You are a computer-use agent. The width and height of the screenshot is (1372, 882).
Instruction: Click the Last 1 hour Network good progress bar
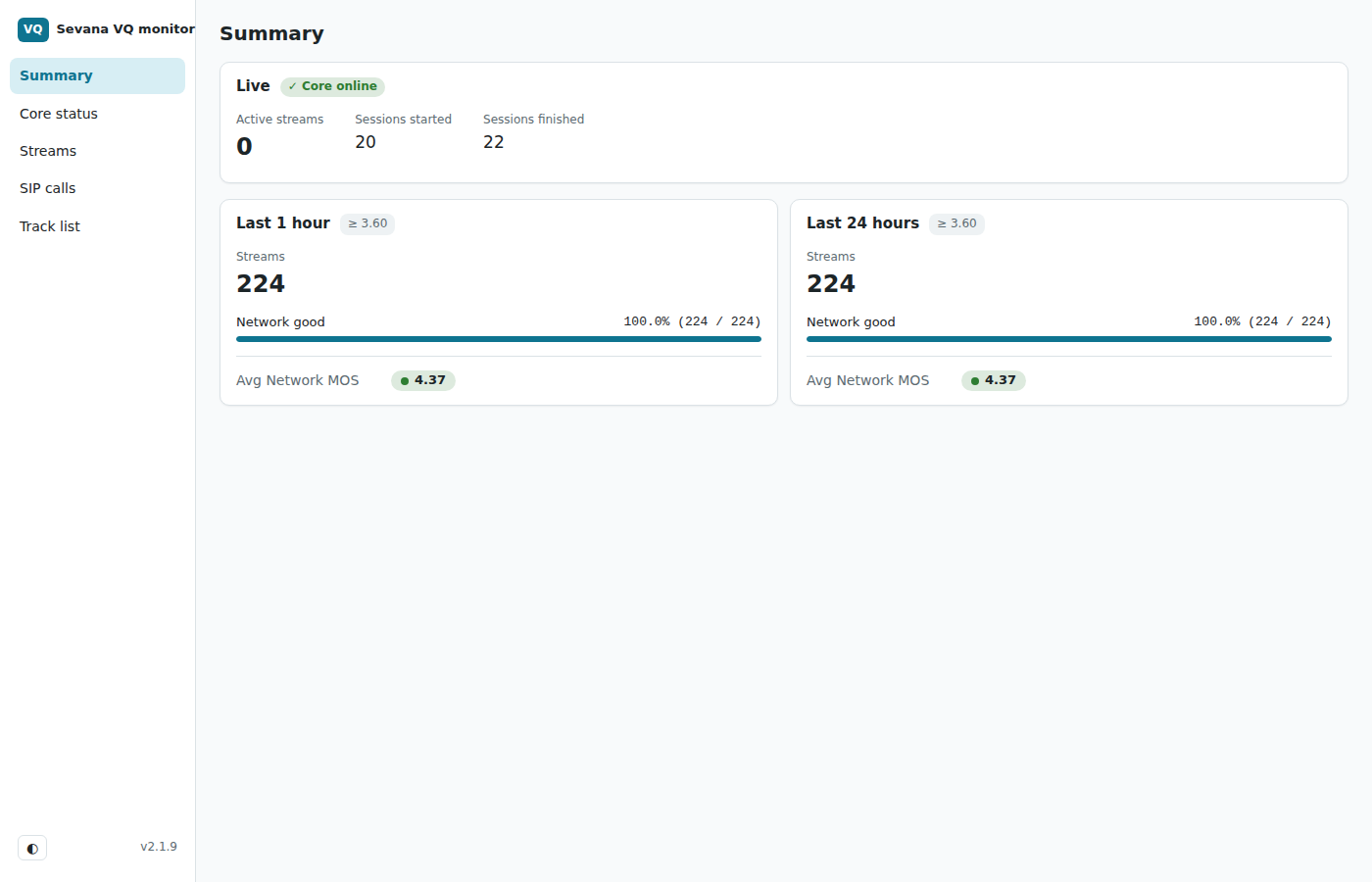pos(499,339)
